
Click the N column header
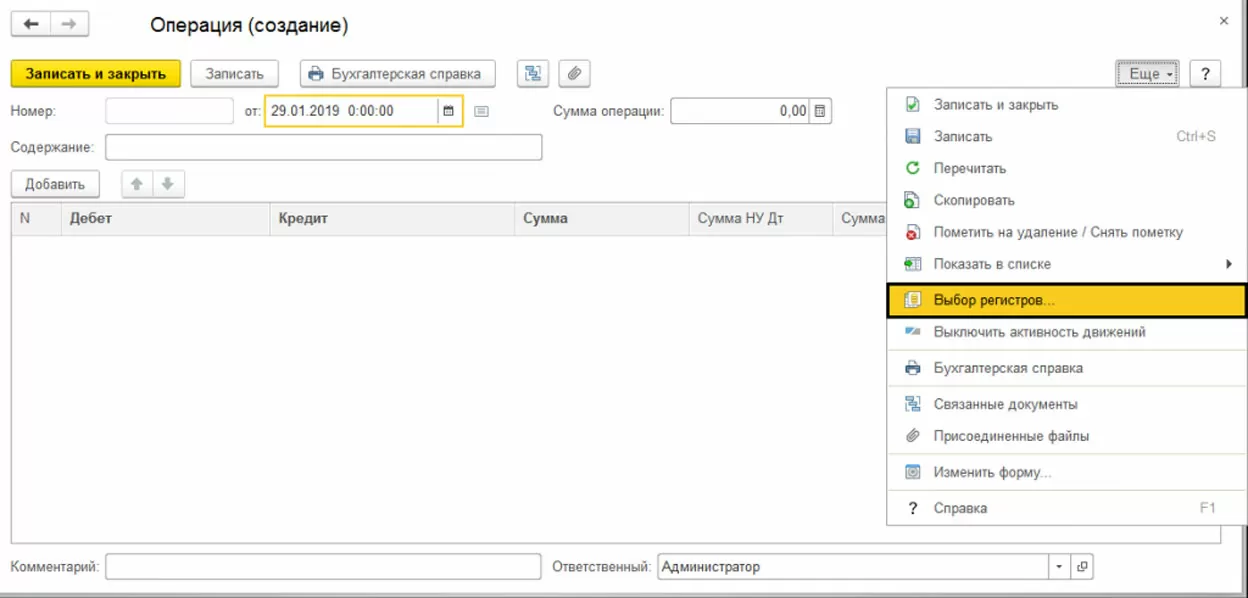(35, 218)
